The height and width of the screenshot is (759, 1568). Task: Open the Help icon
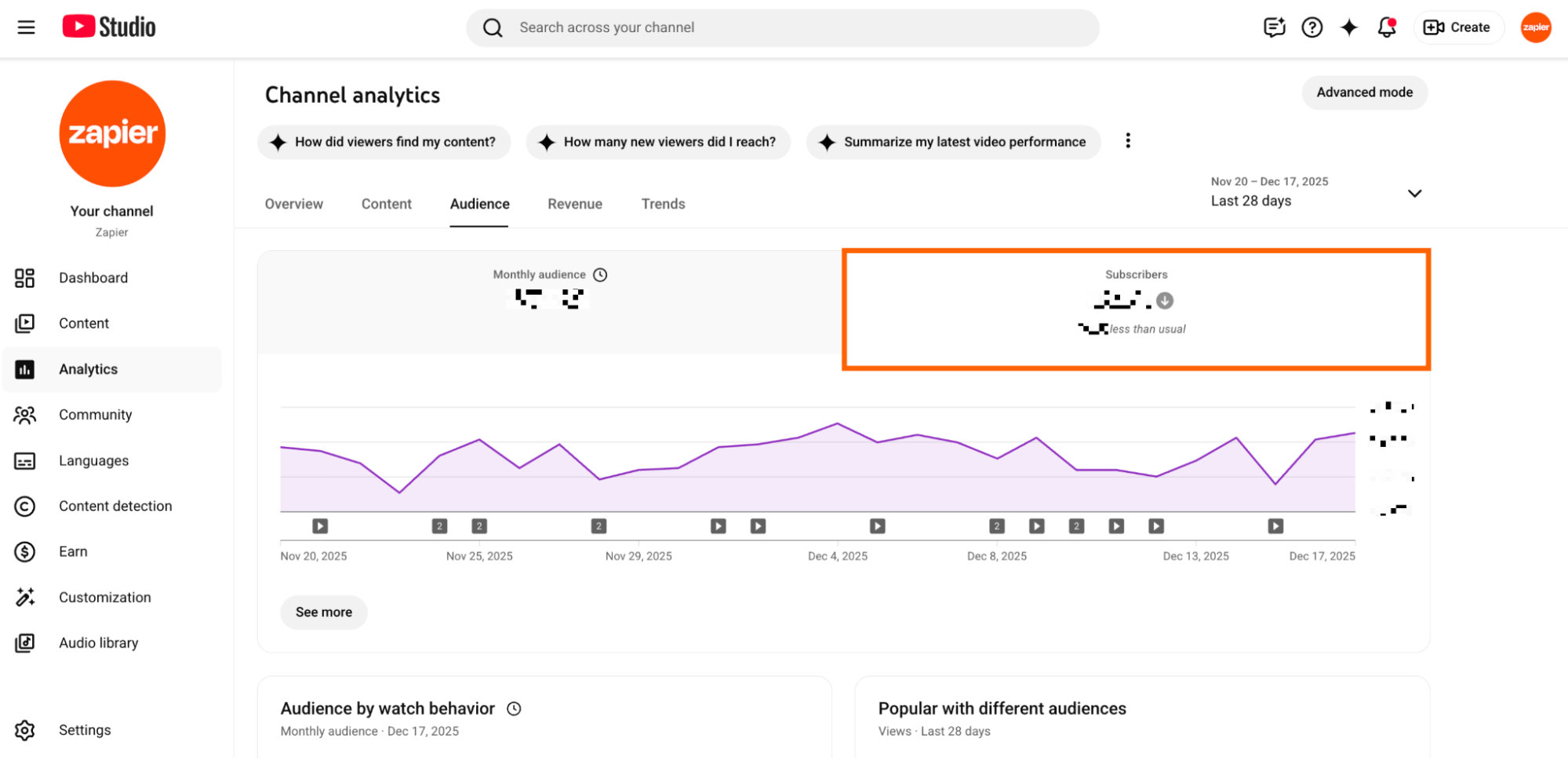[x=1312, y=27]
